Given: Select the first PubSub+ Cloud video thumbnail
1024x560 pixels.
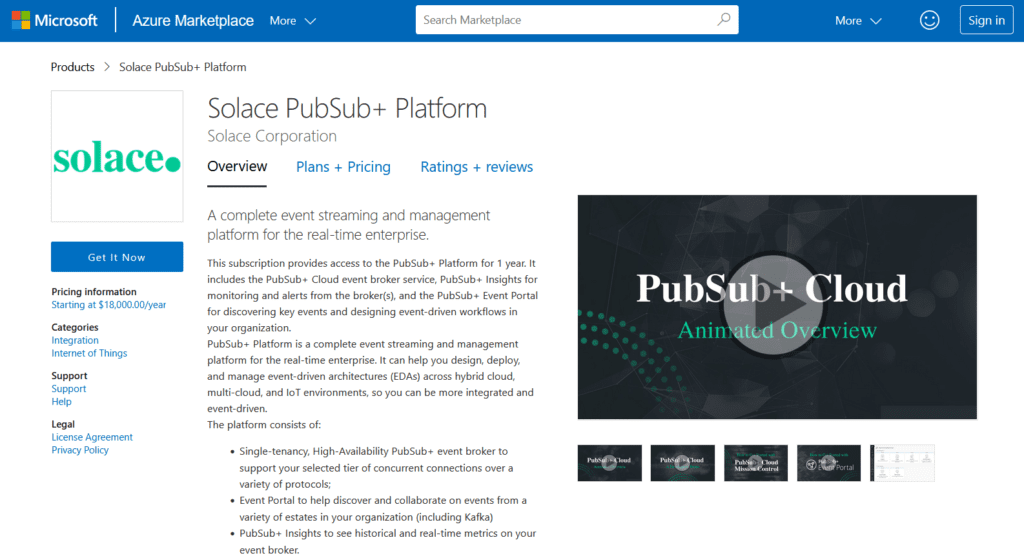Looking at the screenshot, I should coord(609,463).
